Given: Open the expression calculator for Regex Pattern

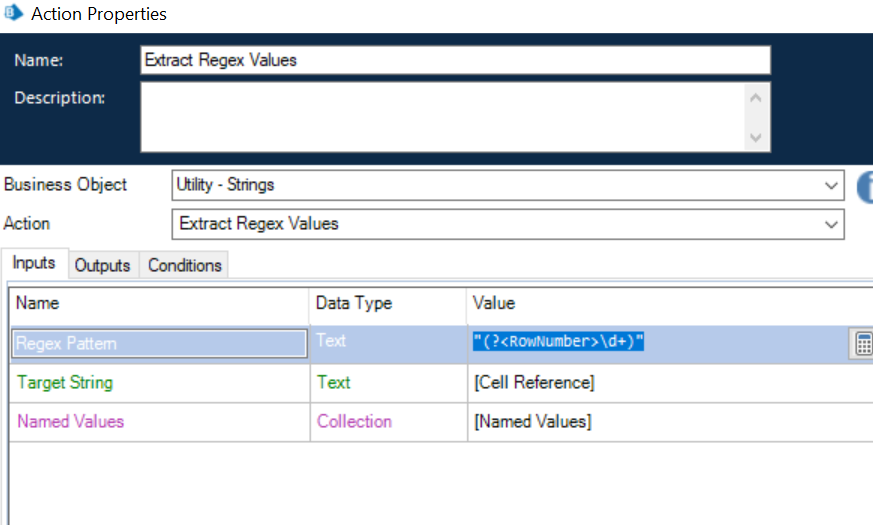Looking at the screenshot, I should point(861,343).
